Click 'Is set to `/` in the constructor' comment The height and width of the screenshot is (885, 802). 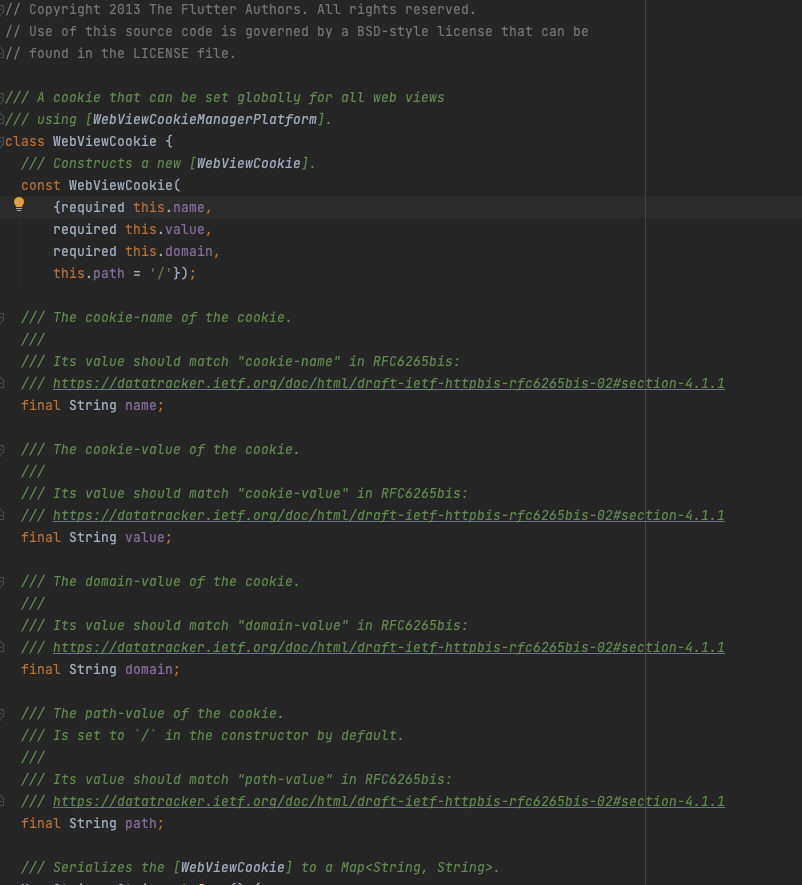click(213, 736)
